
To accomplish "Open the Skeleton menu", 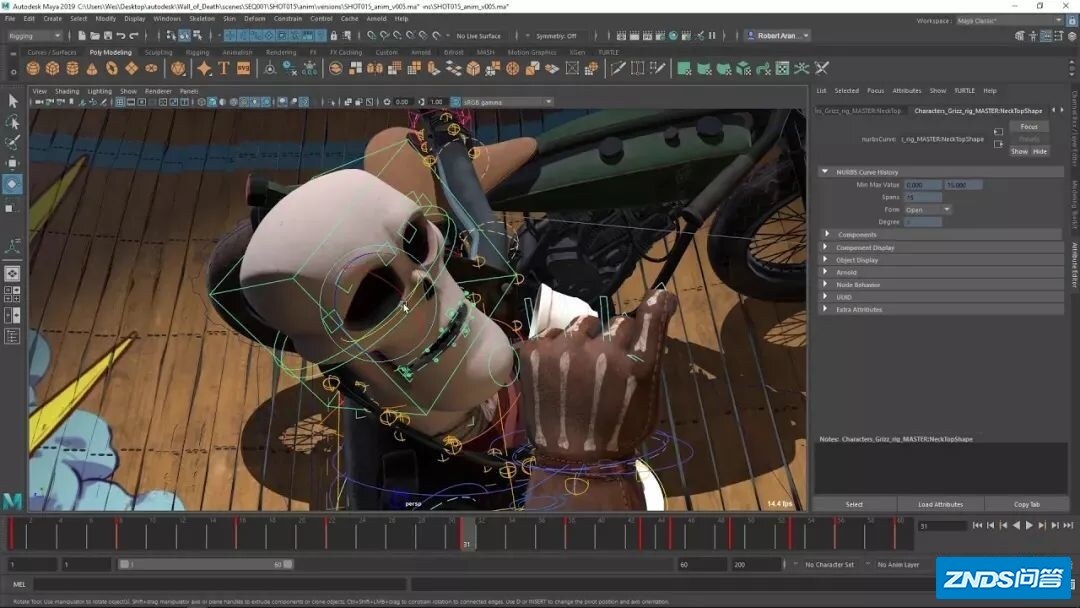I will [202, 19].
